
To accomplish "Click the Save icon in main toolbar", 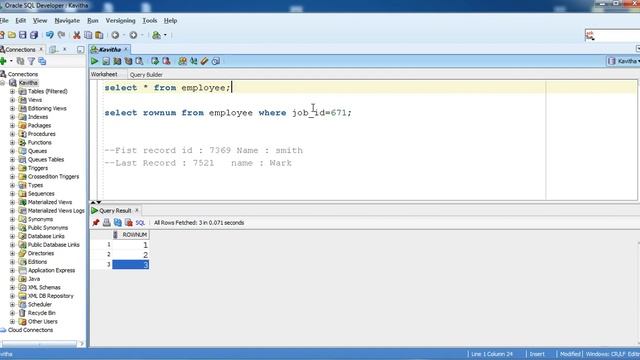I will [x=23, y=35].
